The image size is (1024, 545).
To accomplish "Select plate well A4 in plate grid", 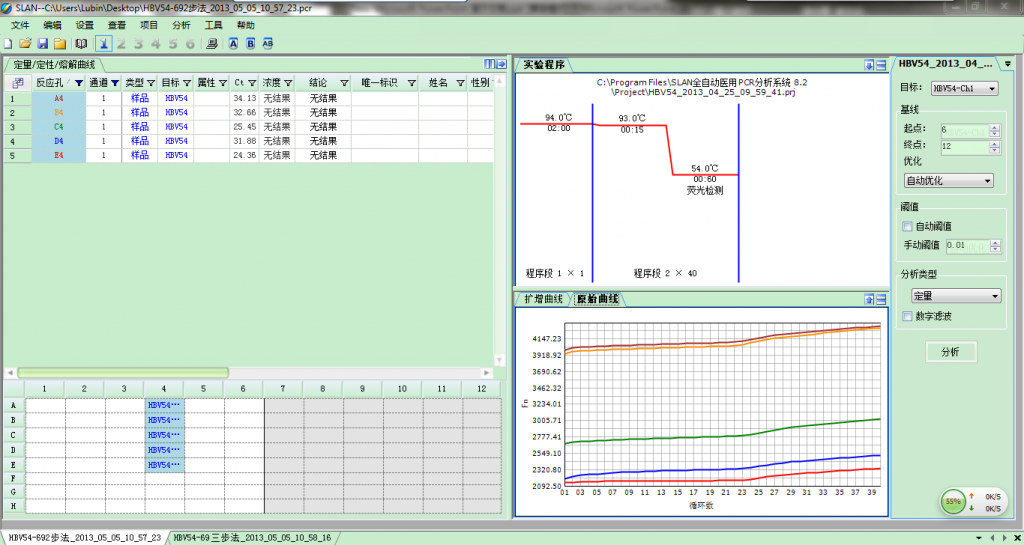I will pyautogui.click(x=165, y=405).
